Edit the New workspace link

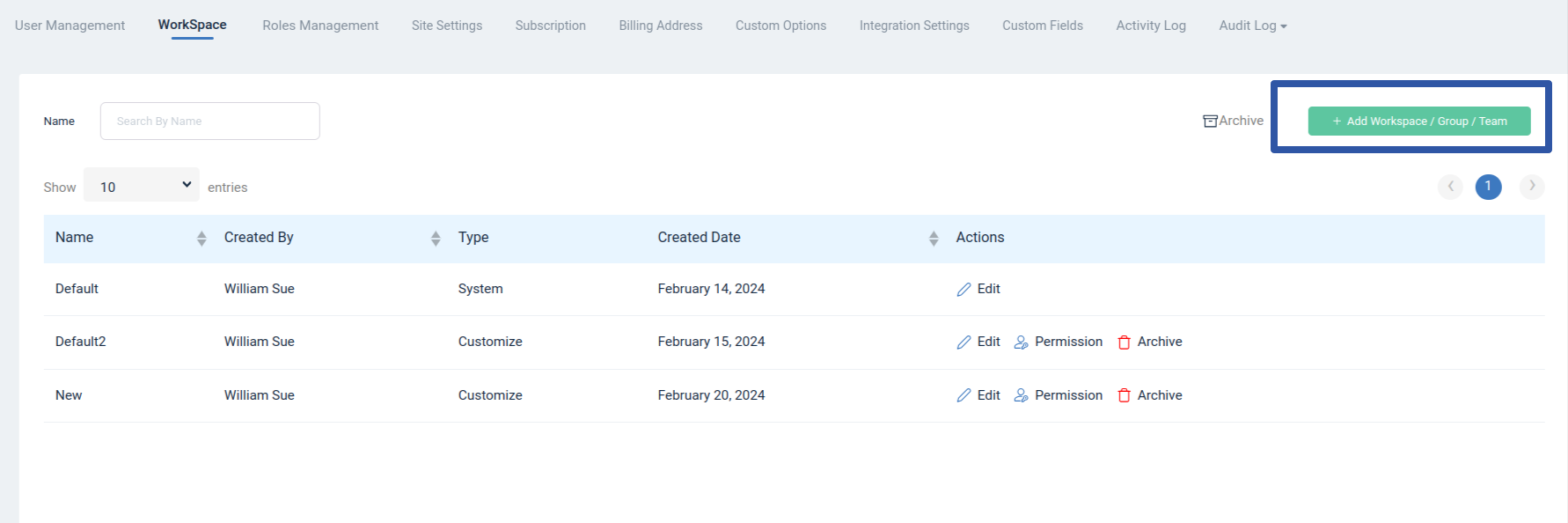pyautogui.click(x=988, y=395)
